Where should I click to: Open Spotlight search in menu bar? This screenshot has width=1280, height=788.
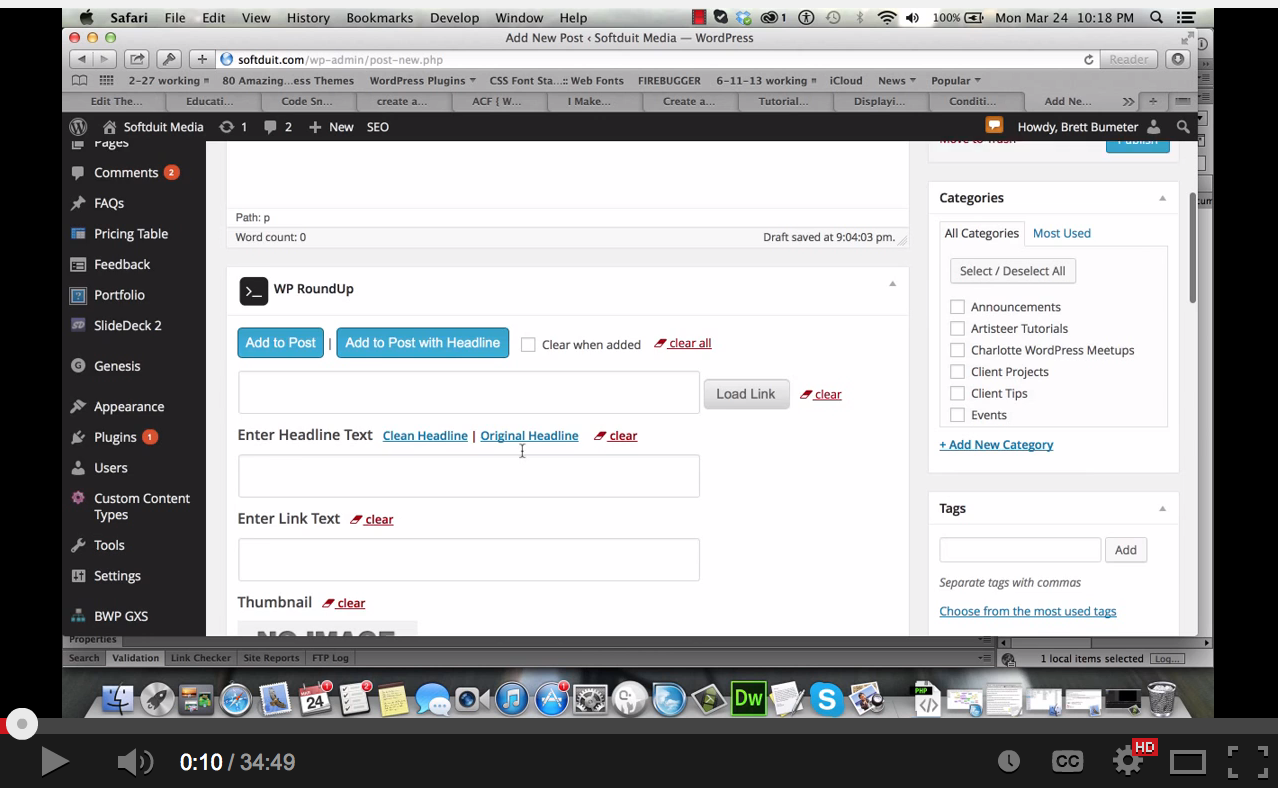pos(1157,18)
